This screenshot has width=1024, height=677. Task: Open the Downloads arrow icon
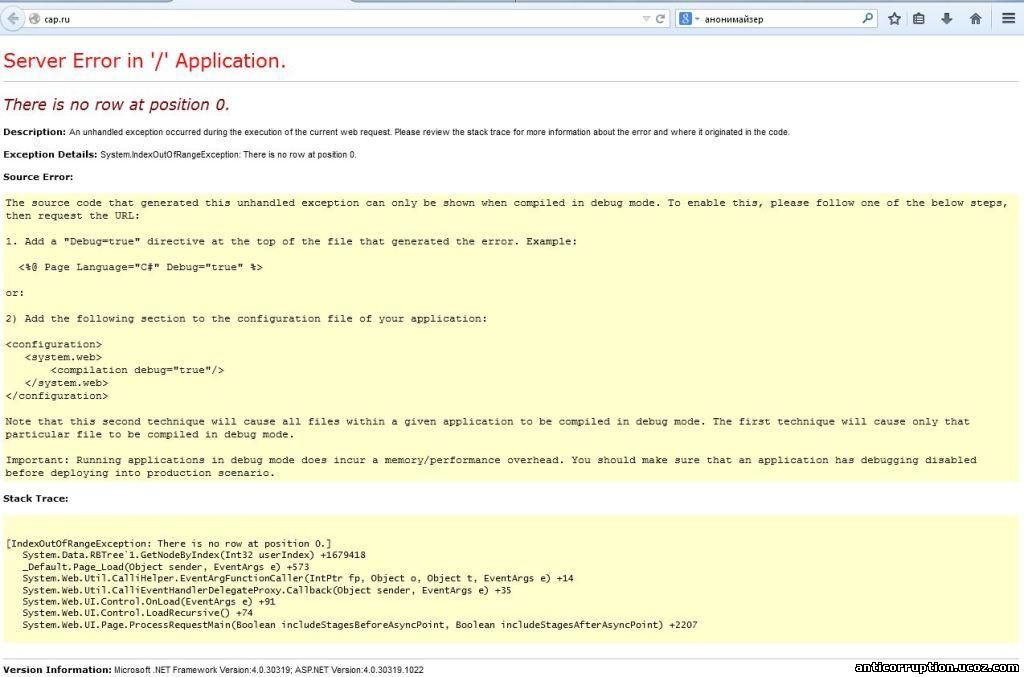coord(946,19)
